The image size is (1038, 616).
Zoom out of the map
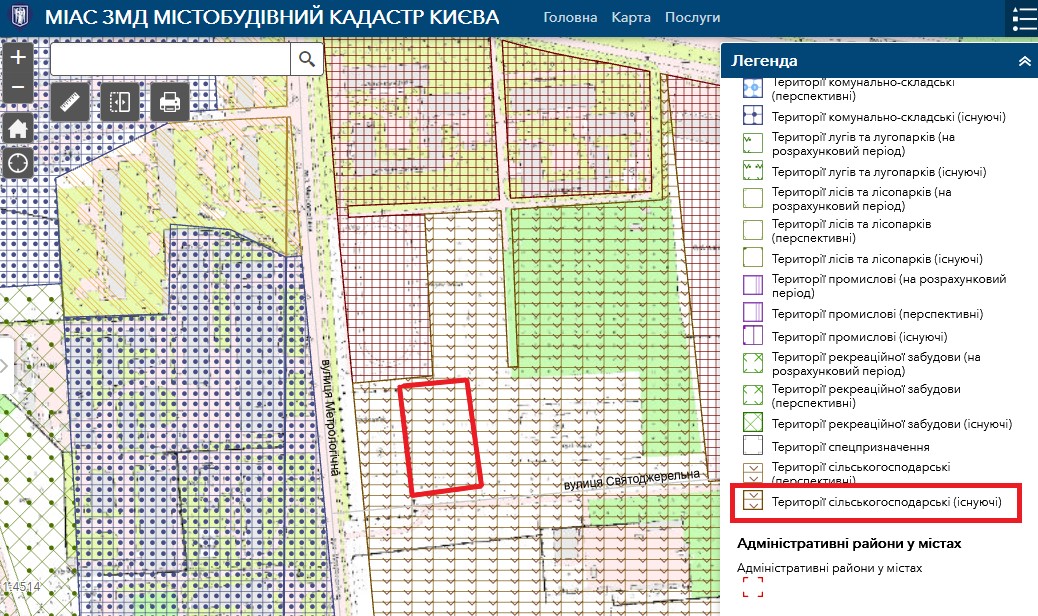[x=18, y=88]
